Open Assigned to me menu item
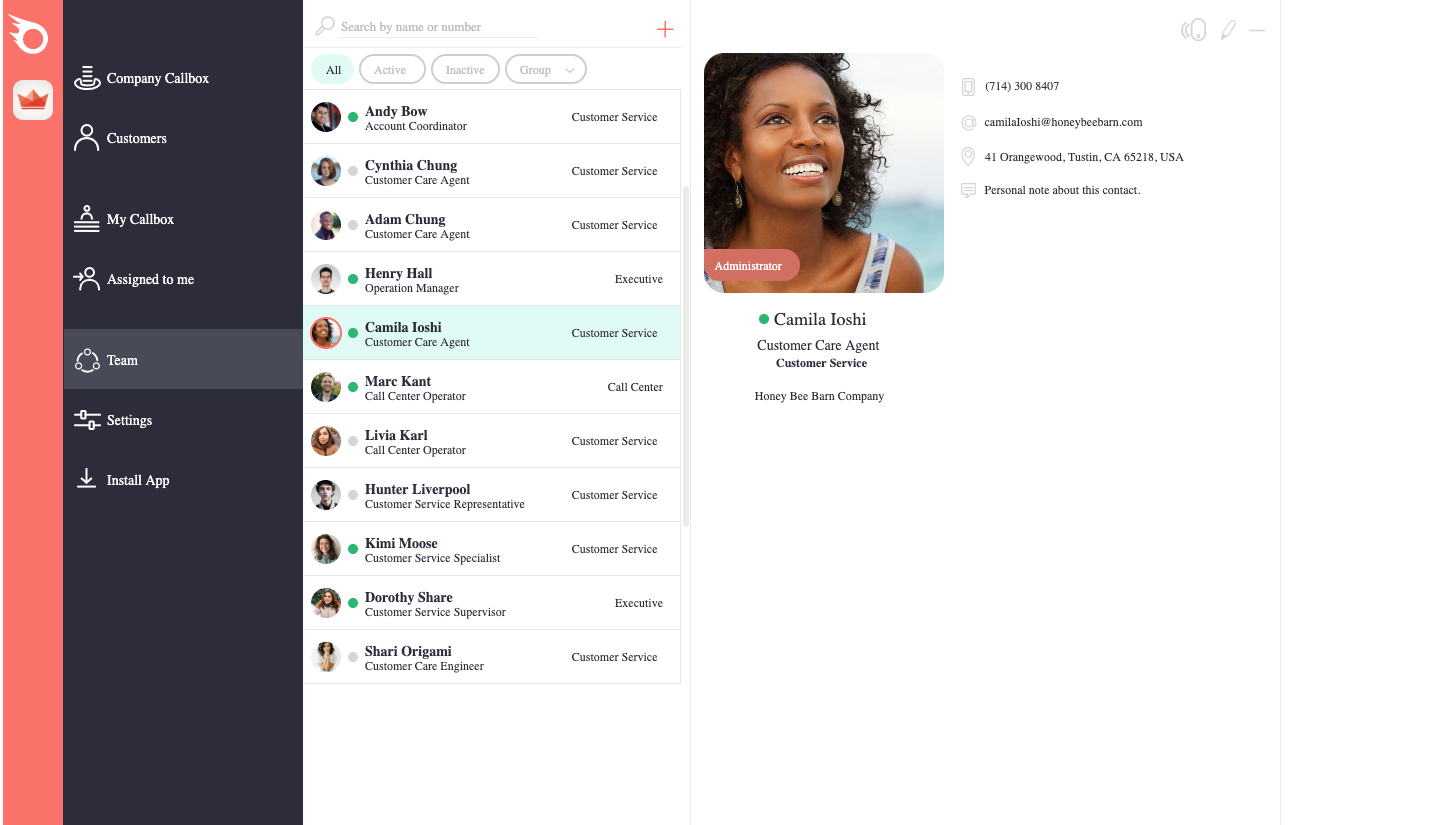Viewport: 1448px width, 825px height. pos(183,279)
